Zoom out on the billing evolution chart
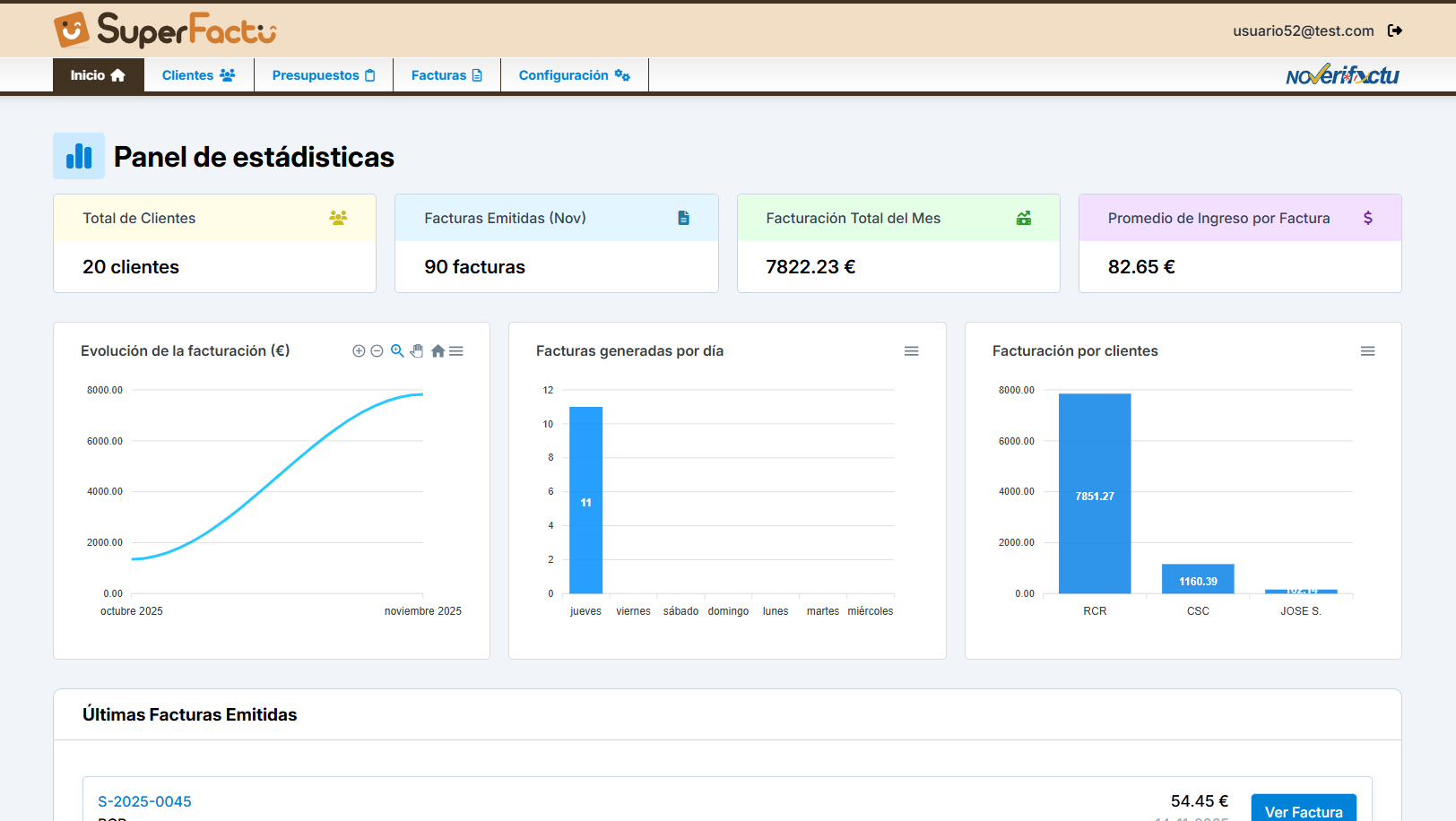The image size is (1456, 821). 377,351
